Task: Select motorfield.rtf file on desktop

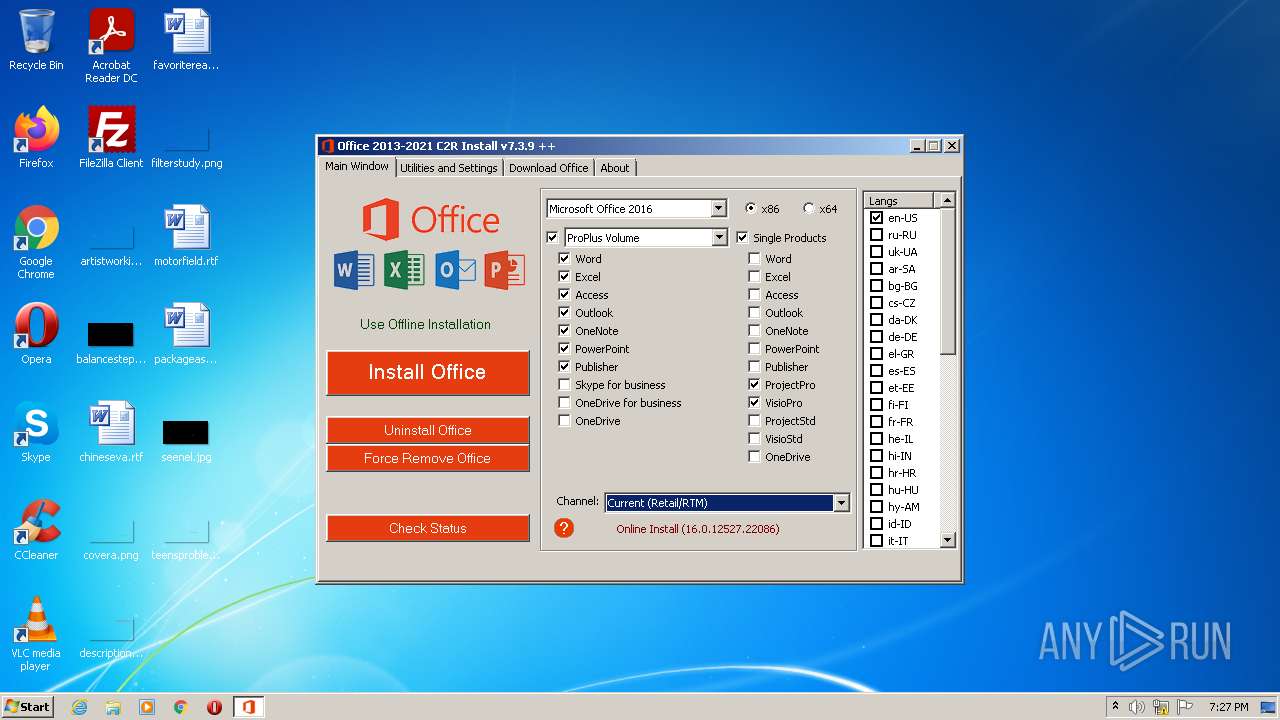Action: [186, 236]
